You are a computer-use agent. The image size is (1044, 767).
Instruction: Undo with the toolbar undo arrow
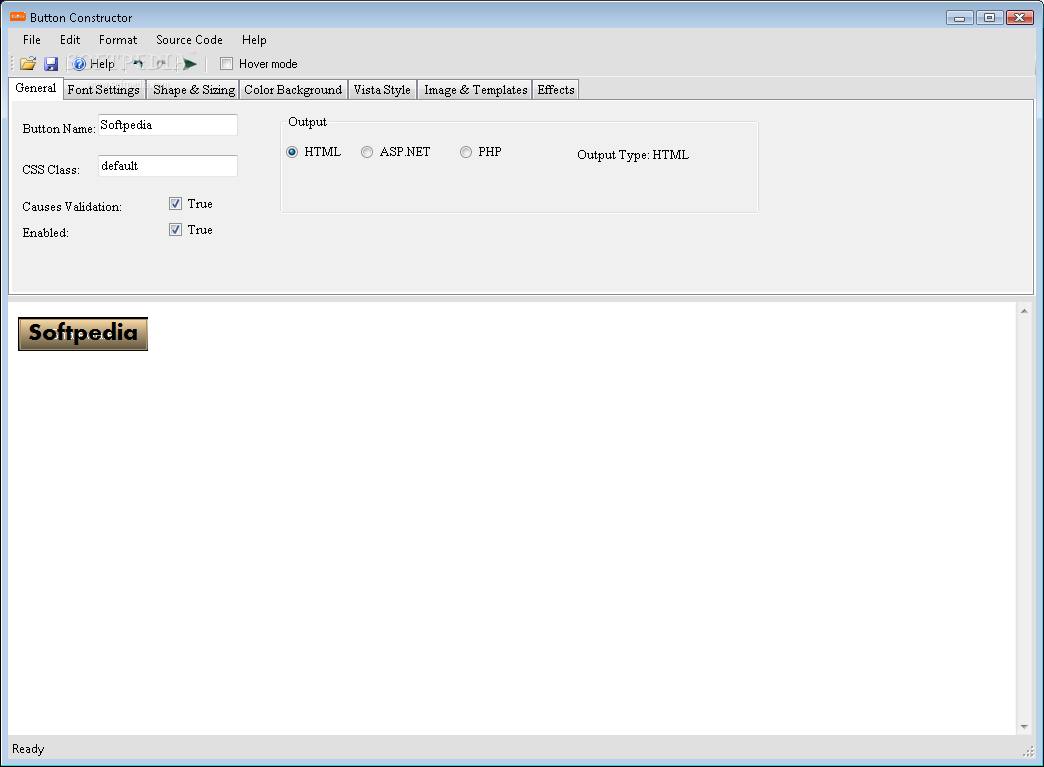[x=138, y=64]
